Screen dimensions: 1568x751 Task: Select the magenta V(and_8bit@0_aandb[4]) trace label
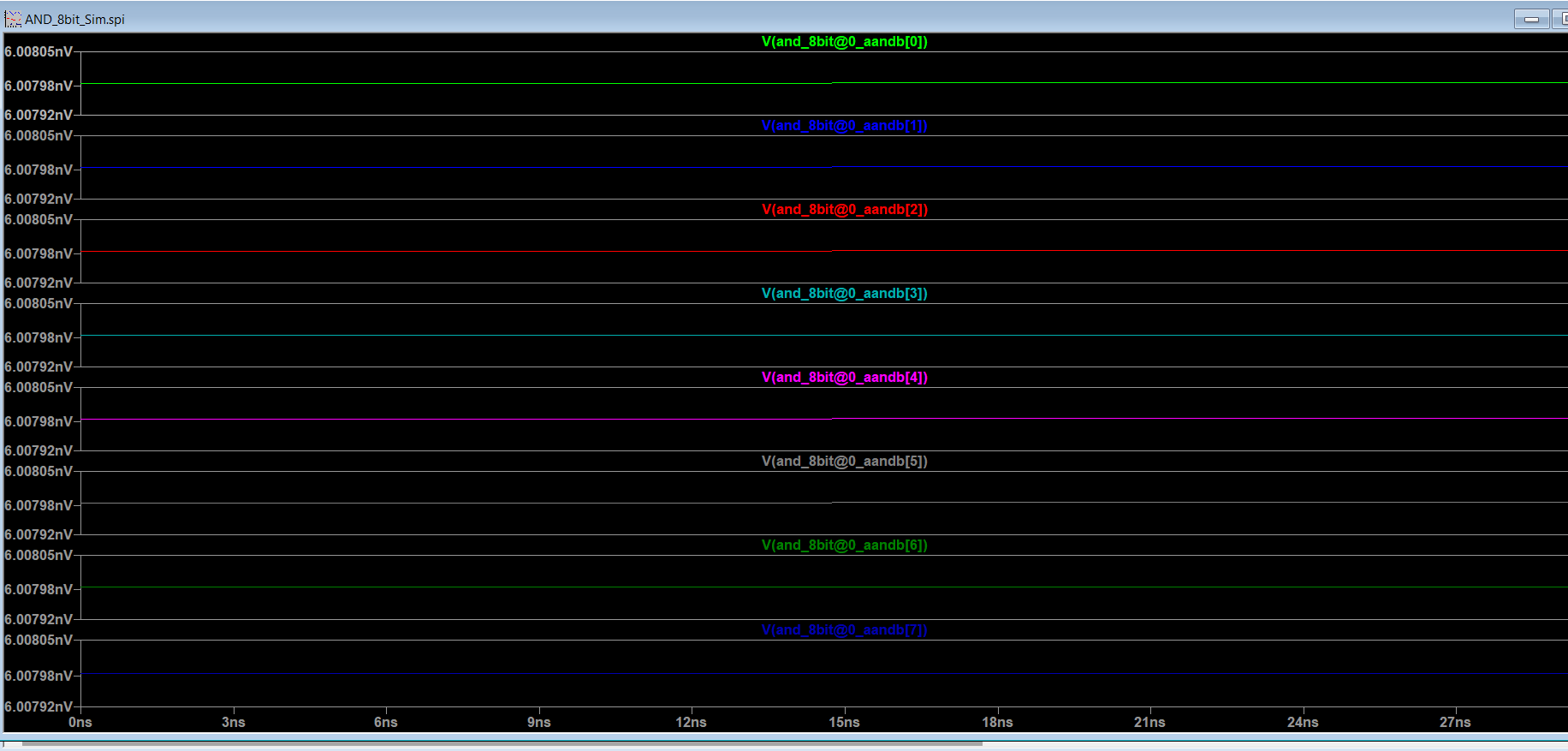click(x=844, y=377)
